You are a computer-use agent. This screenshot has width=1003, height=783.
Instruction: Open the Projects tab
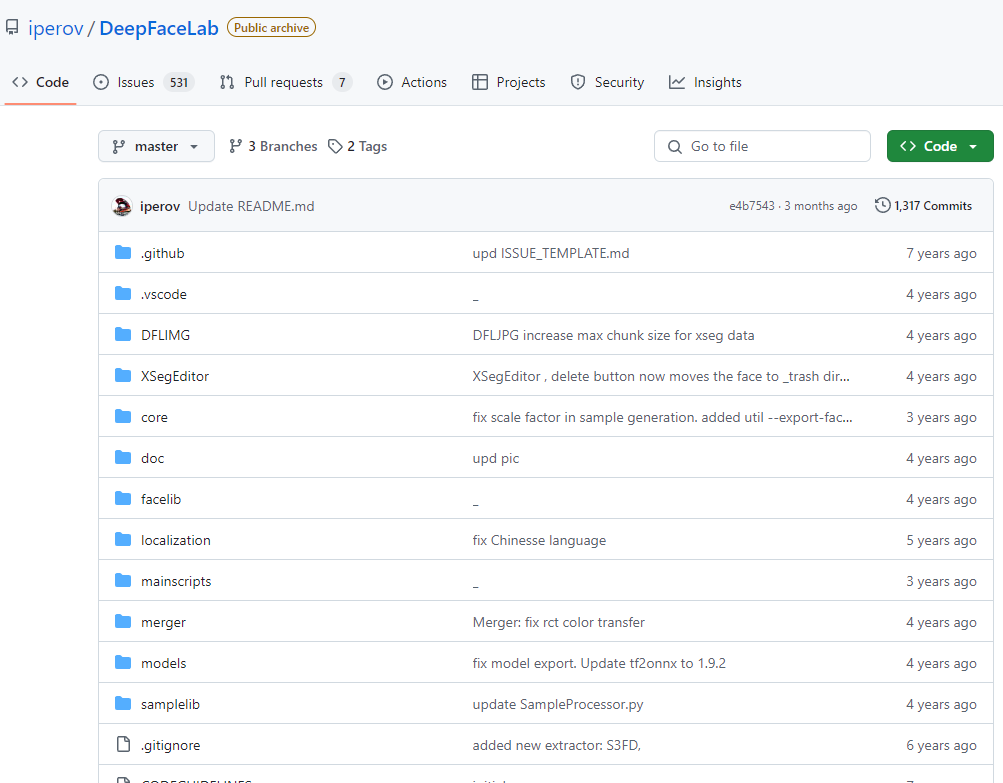509,82
